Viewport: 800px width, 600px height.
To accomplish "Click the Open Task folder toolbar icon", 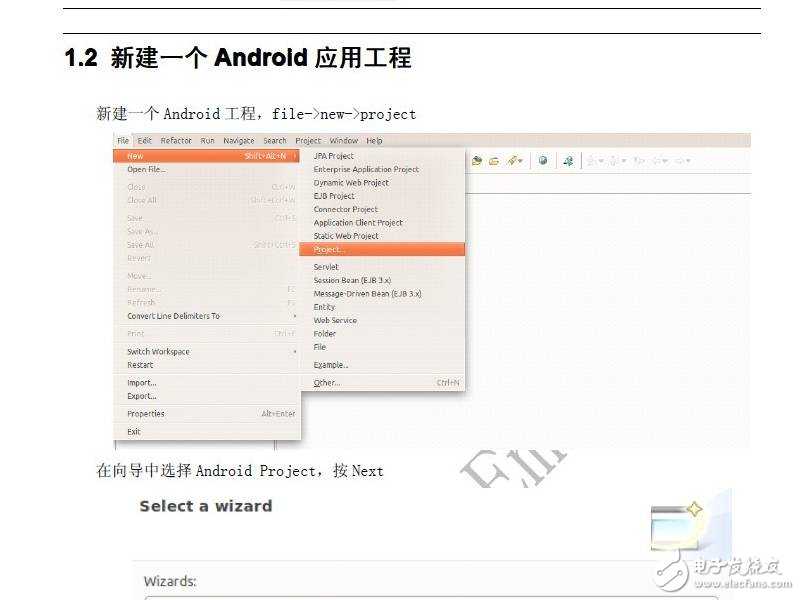I will point(493,161).
